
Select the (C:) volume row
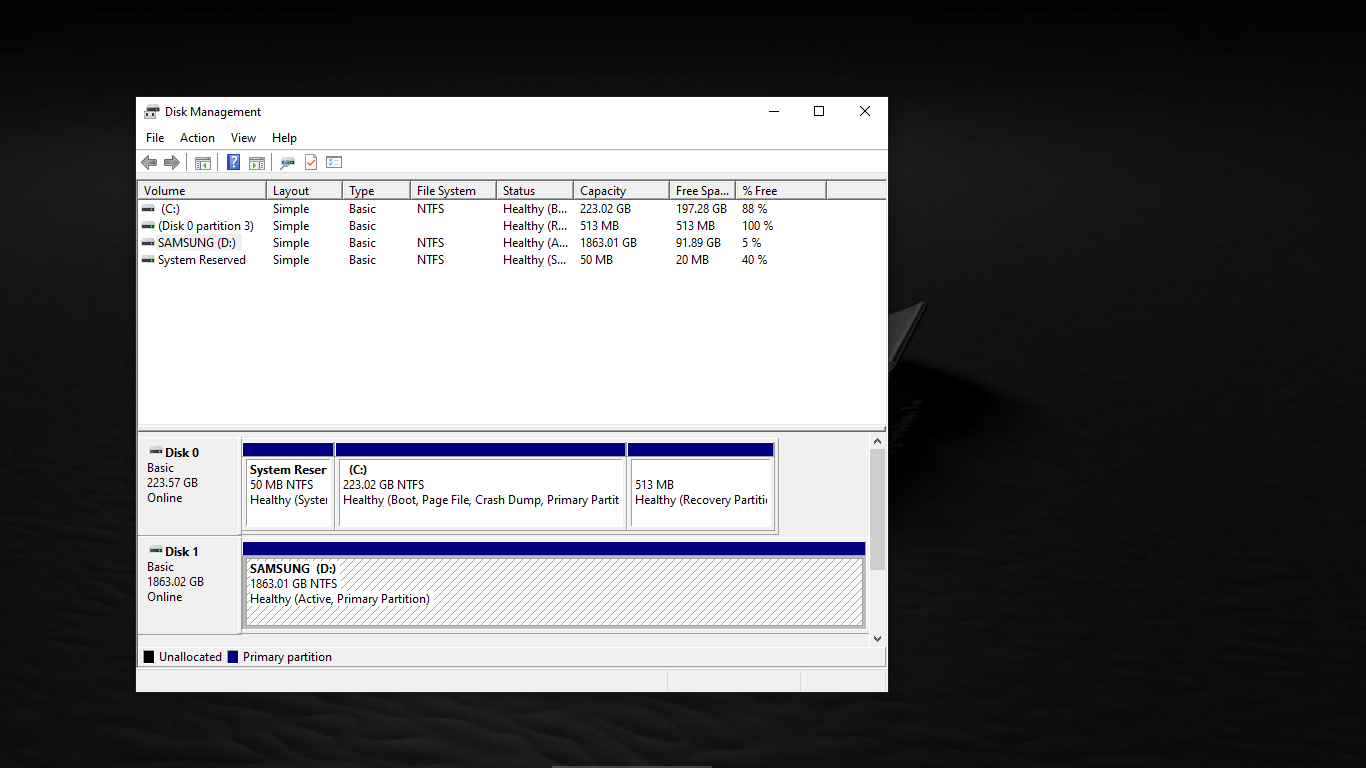click(511, 209)
